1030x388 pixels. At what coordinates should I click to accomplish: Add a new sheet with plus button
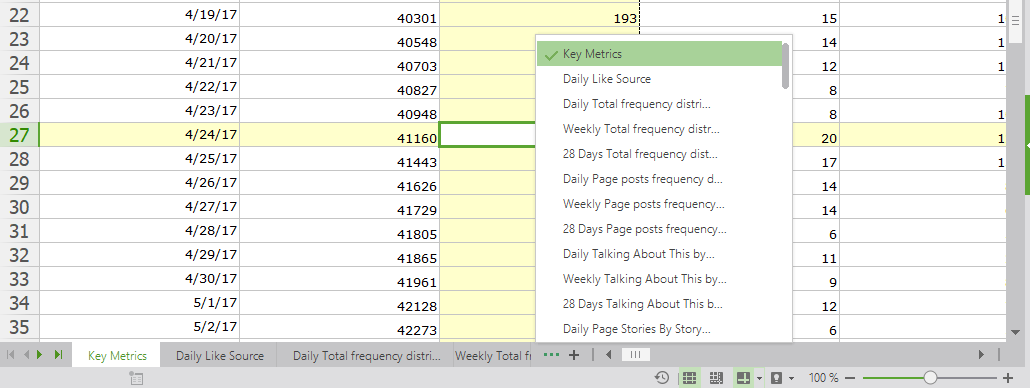point(573,355)
